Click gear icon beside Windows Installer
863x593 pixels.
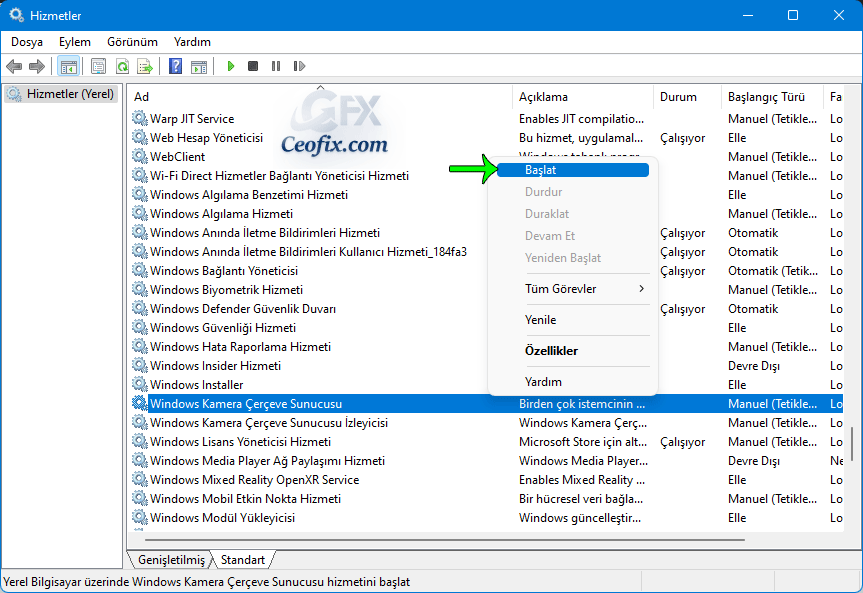pyautogui.click(x=140, y=384)
